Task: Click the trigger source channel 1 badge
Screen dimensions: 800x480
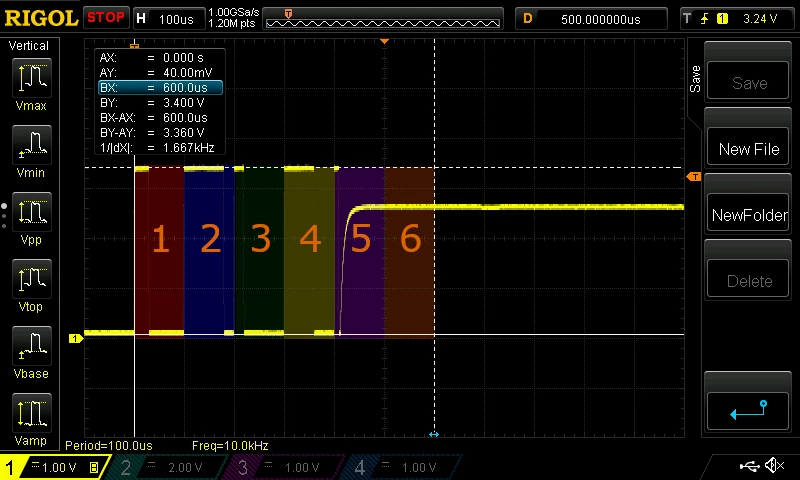Action: [722, 19]
